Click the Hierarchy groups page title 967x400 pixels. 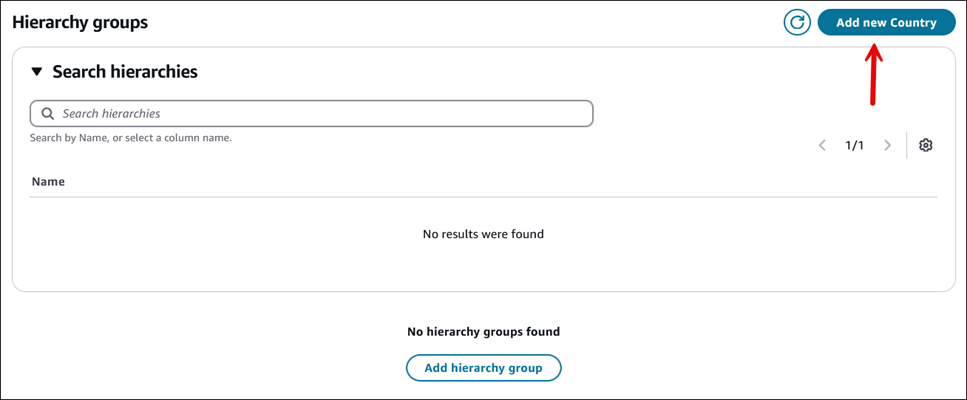(x=80, y=22)
